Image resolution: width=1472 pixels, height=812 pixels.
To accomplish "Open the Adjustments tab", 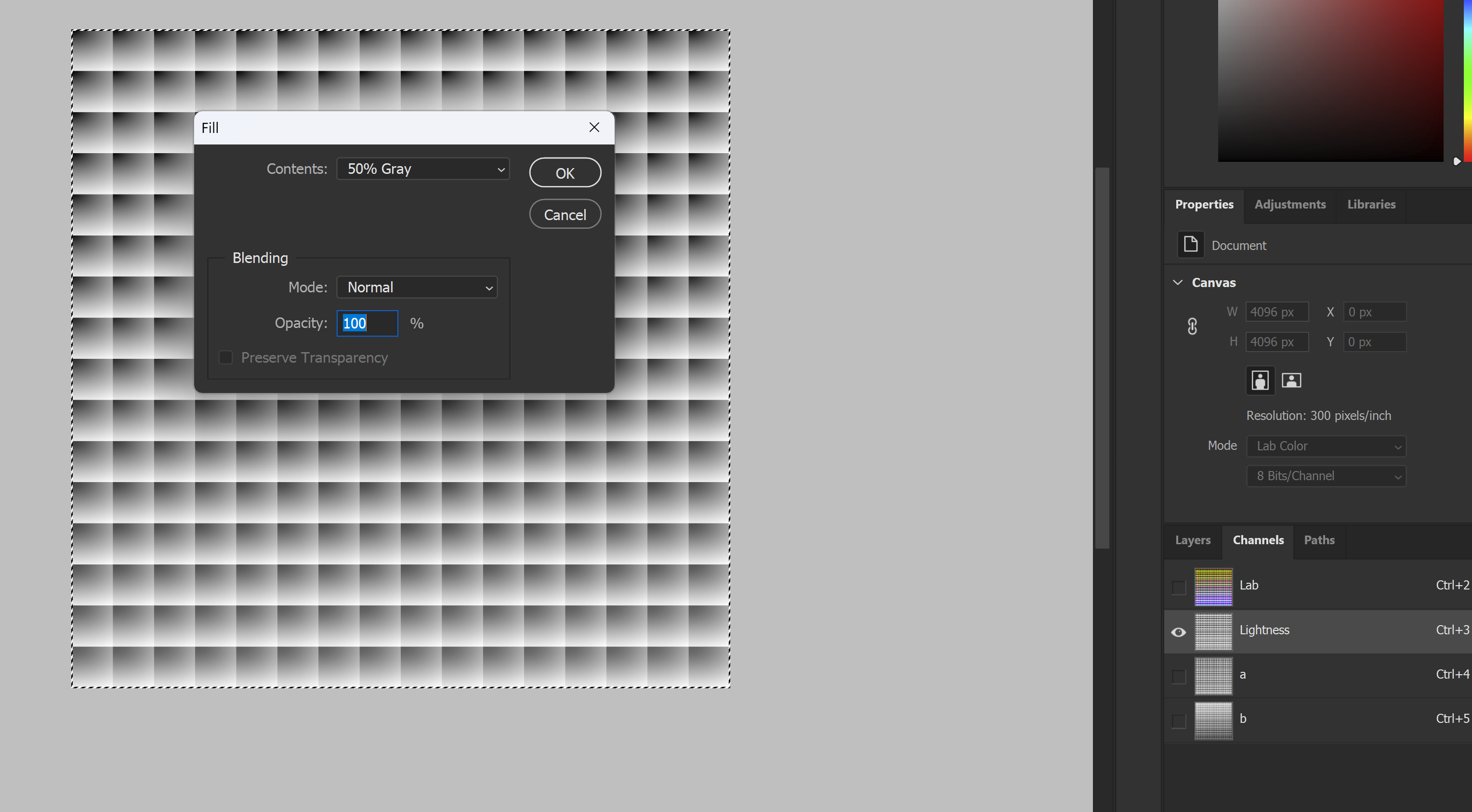I will [1290, 205].
